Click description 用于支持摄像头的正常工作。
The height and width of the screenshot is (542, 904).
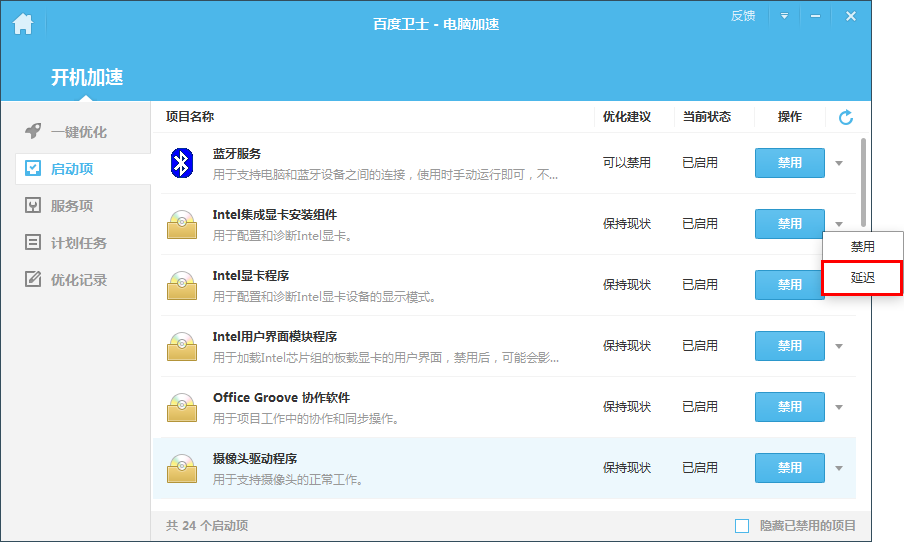pos(288,480)
